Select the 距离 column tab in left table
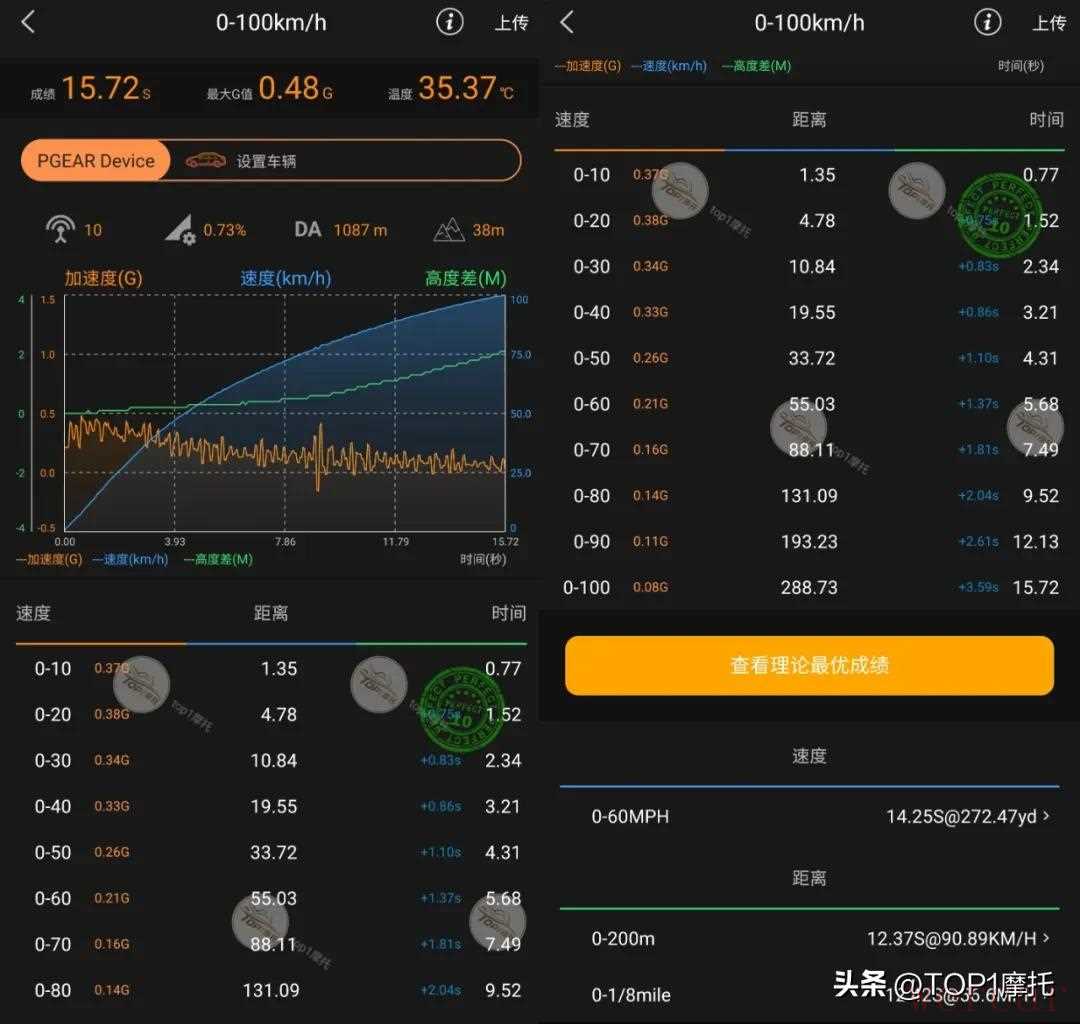Viewport: 1080px width, 1024px height. (x=271, y=613)
